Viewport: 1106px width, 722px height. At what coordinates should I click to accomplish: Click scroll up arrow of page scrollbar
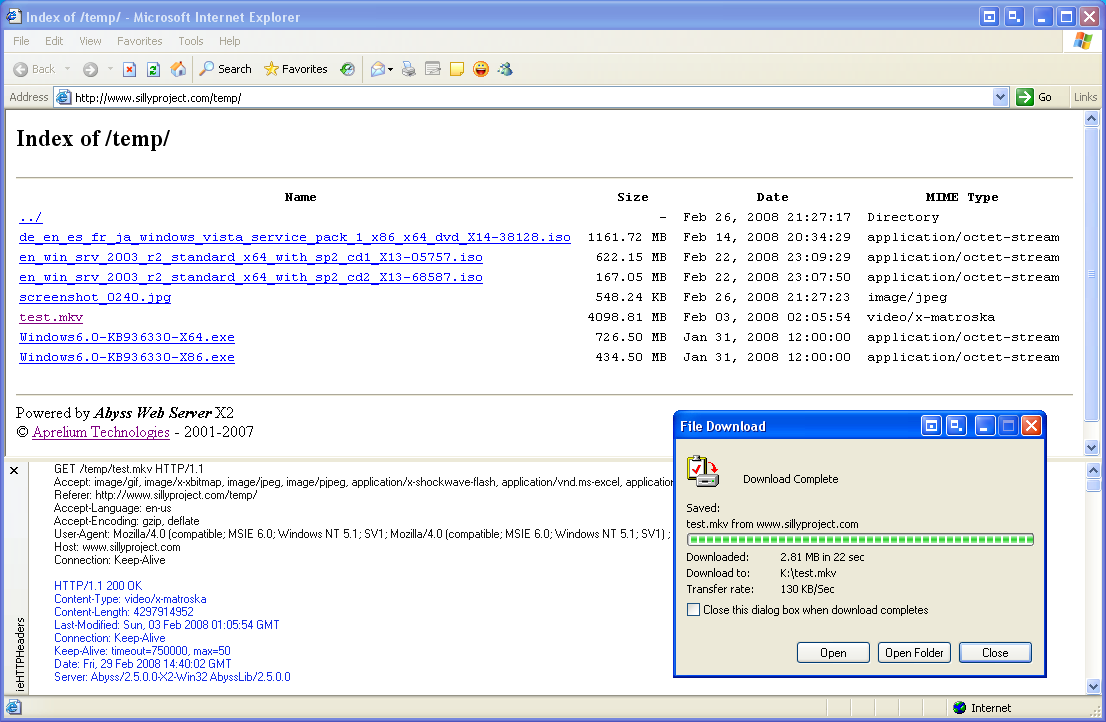tap(1091, 118)
